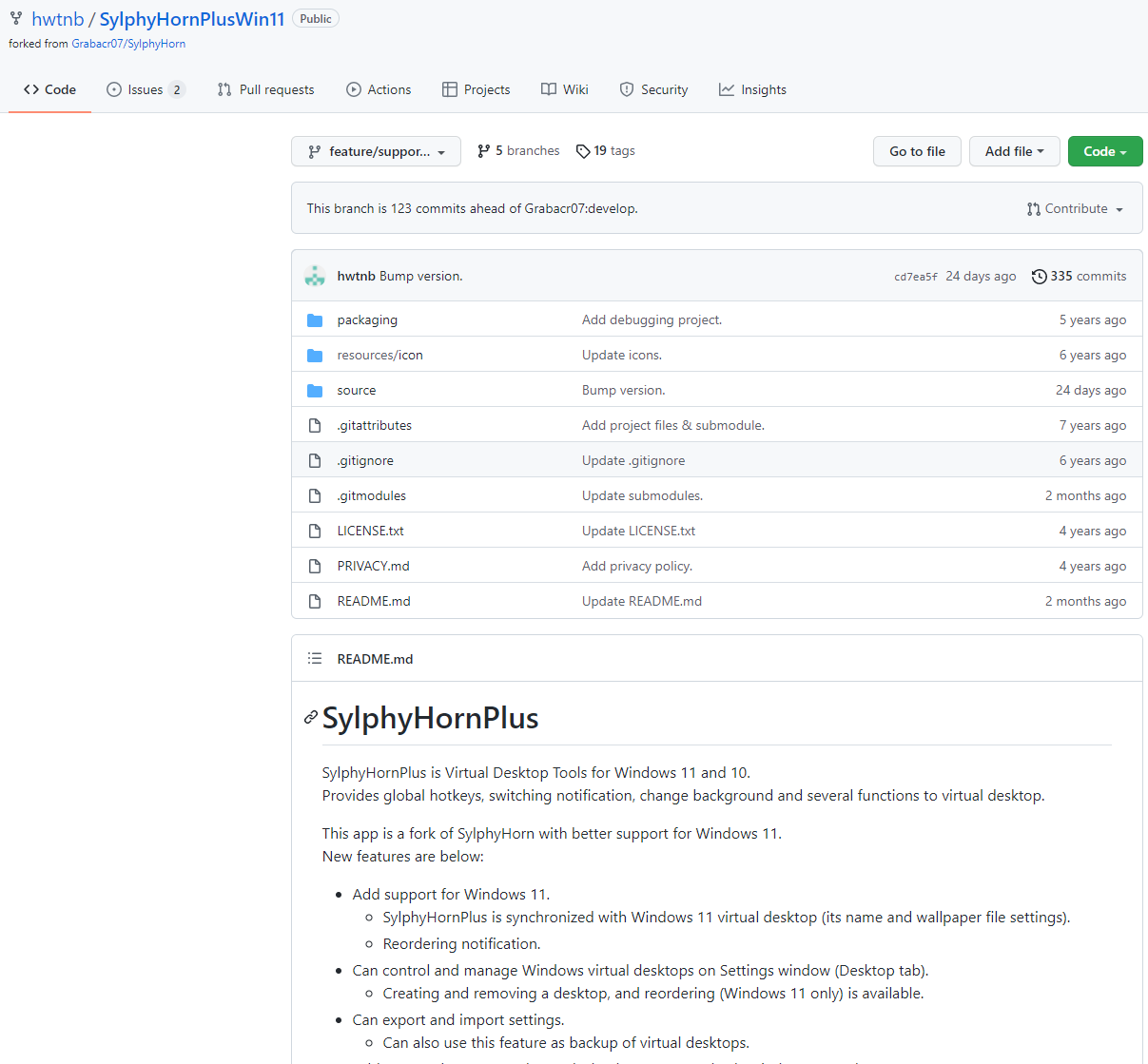Click the '24 days ago' timestamp on source row
The height and width of the screenshot is (1064, 1148).
tap(1090, 390)
